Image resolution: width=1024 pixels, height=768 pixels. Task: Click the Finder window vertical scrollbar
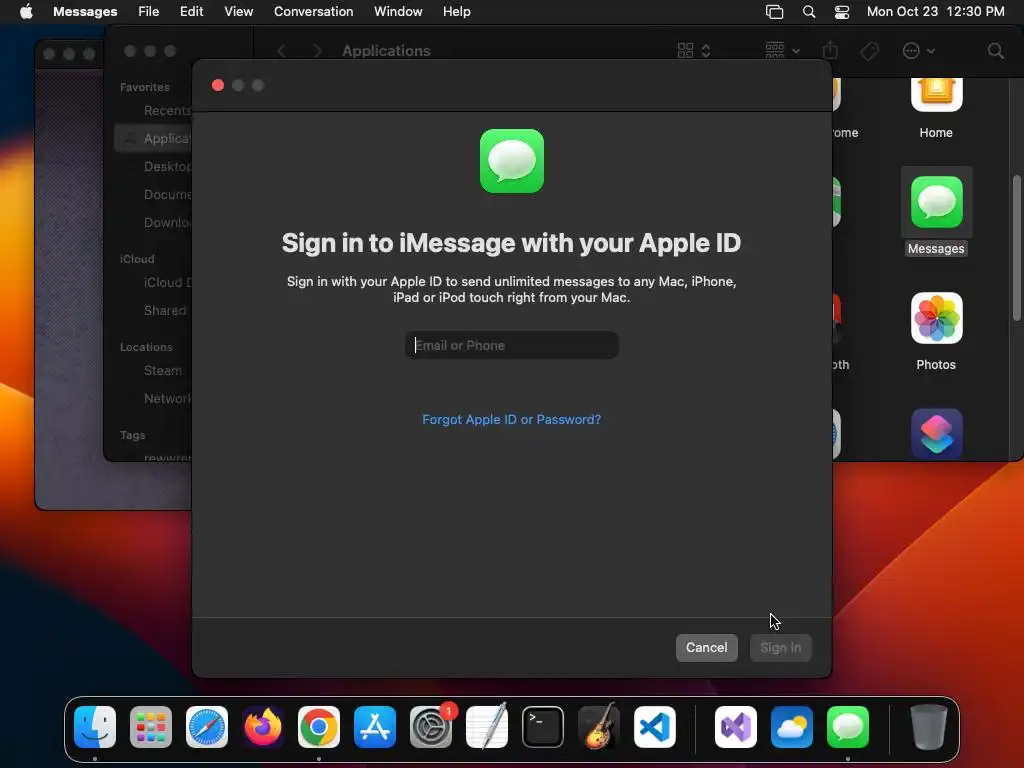[x=1017, y=248]
